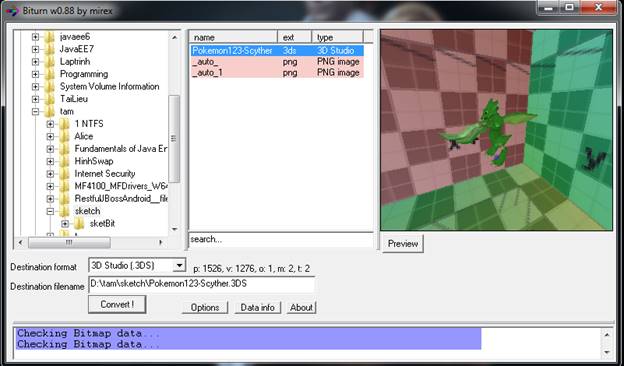Expand the JavaEE7 folder node
Image resolution: width=624 pixels, height=366 pixels.
click(x=35, y=49)
